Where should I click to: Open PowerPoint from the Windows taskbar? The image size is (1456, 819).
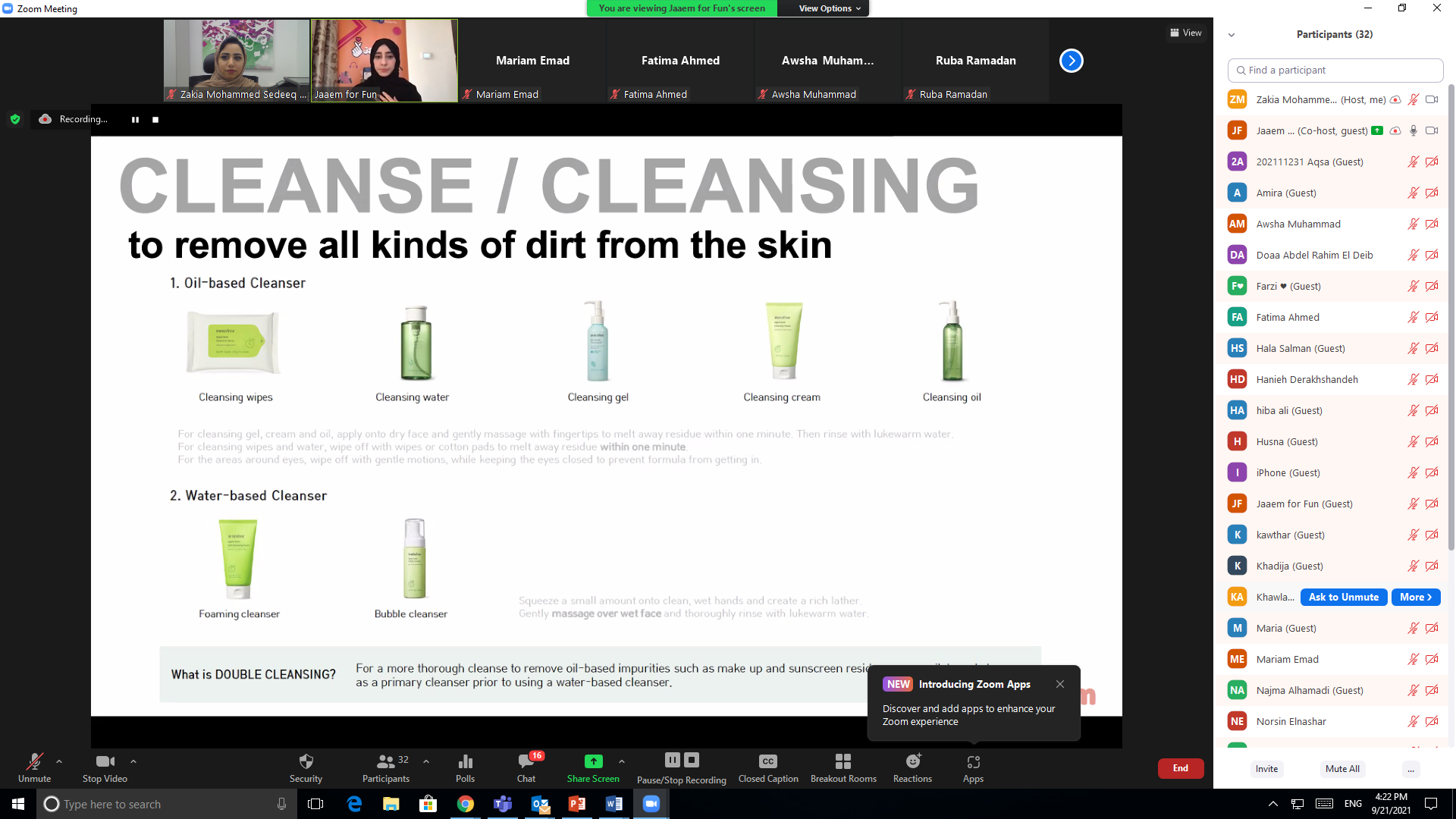coord(576,804)
